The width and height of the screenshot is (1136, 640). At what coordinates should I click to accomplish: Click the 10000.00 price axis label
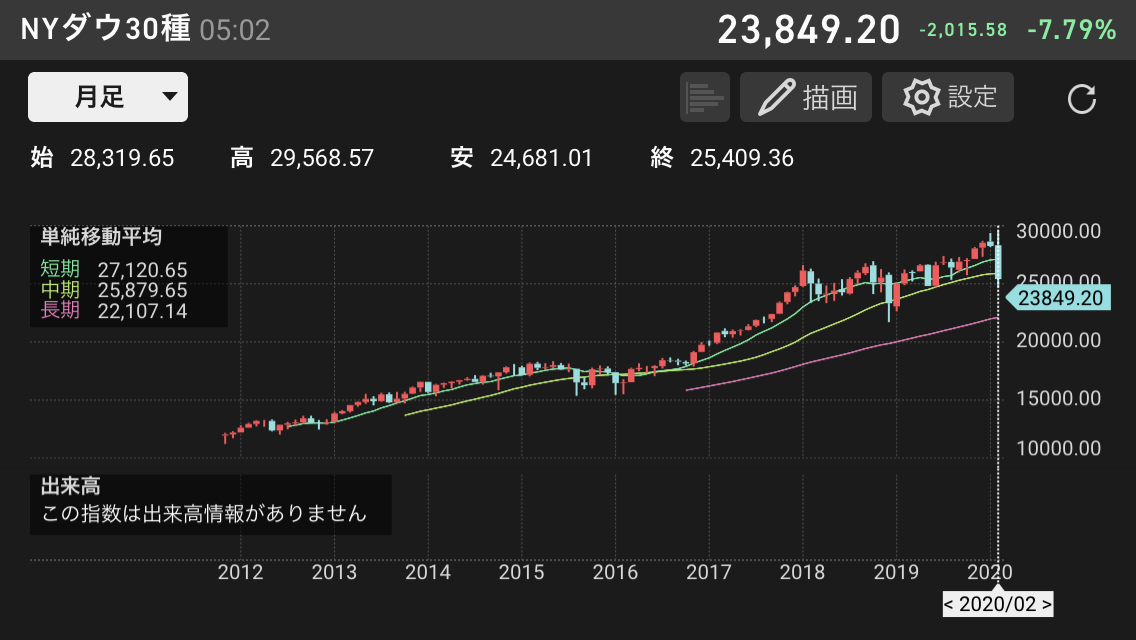pos(1058,448)
